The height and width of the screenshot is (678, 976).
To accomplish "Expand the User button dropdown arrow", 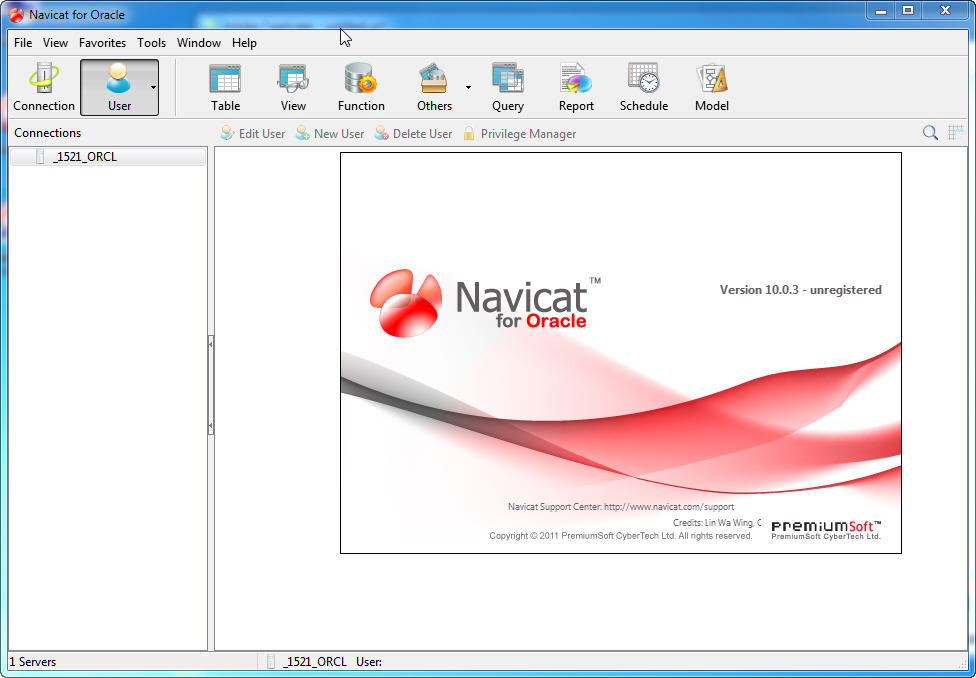I will coord(154,87).
